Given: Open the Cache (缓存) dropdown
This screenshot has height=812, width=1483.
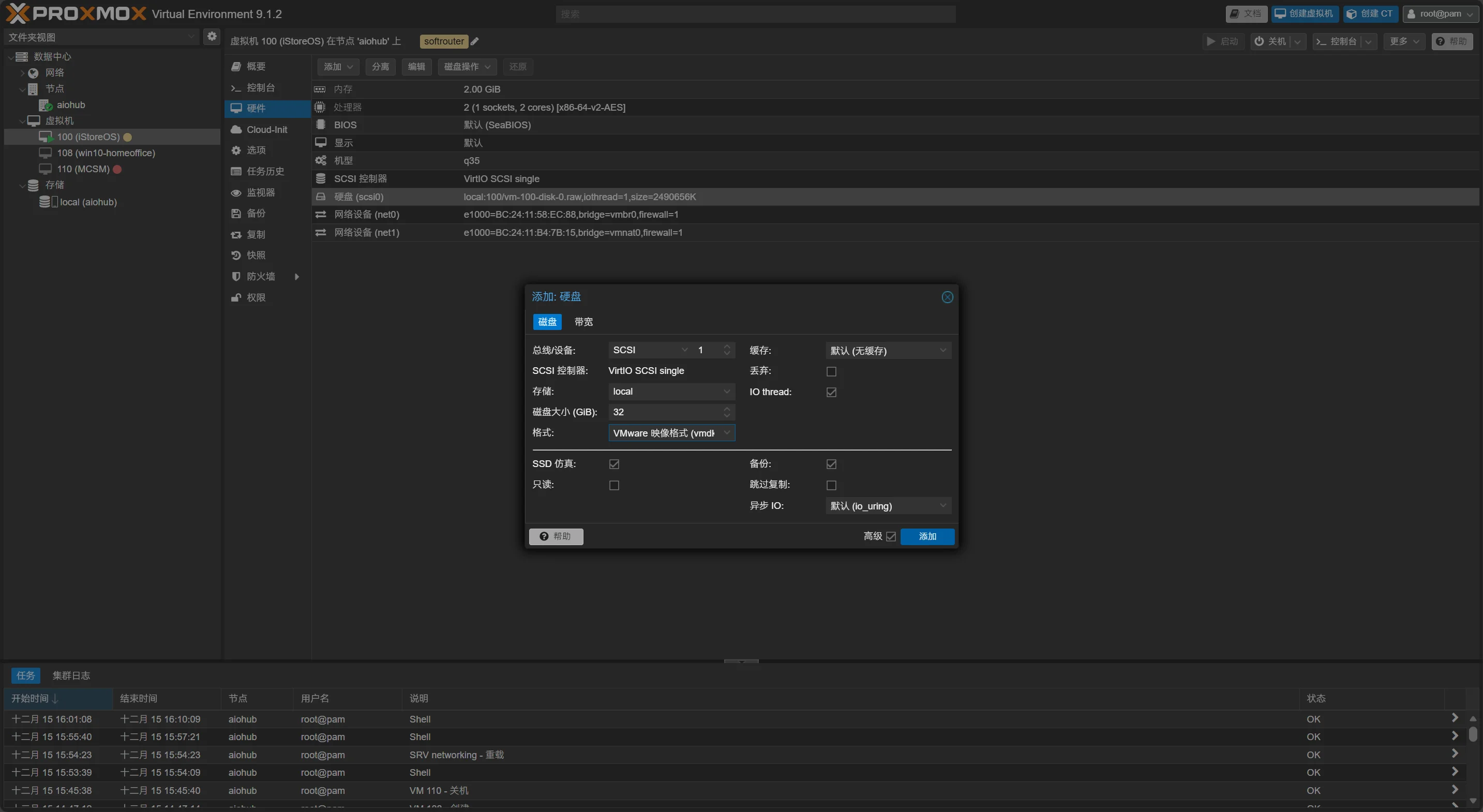Looking at the screenshot, I should 888,351.
